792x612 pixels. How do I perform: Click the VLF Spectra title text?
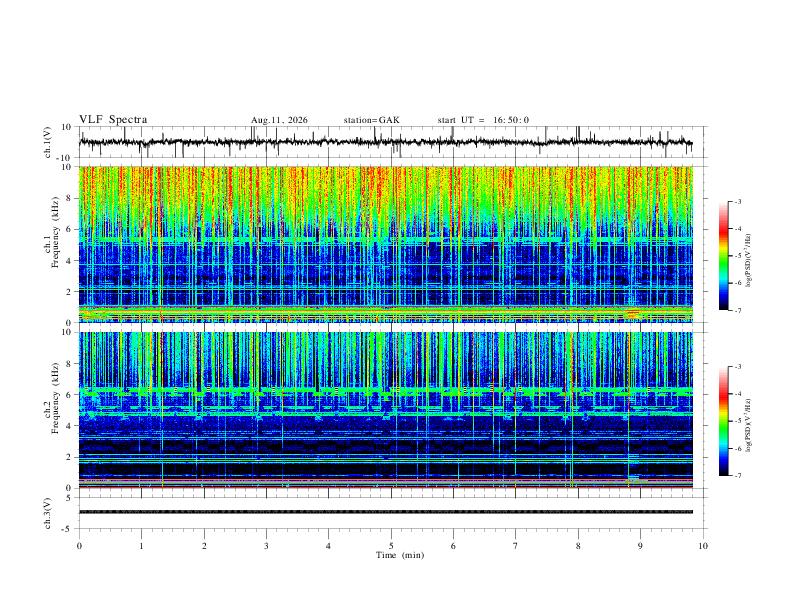(x=113, y=120)
